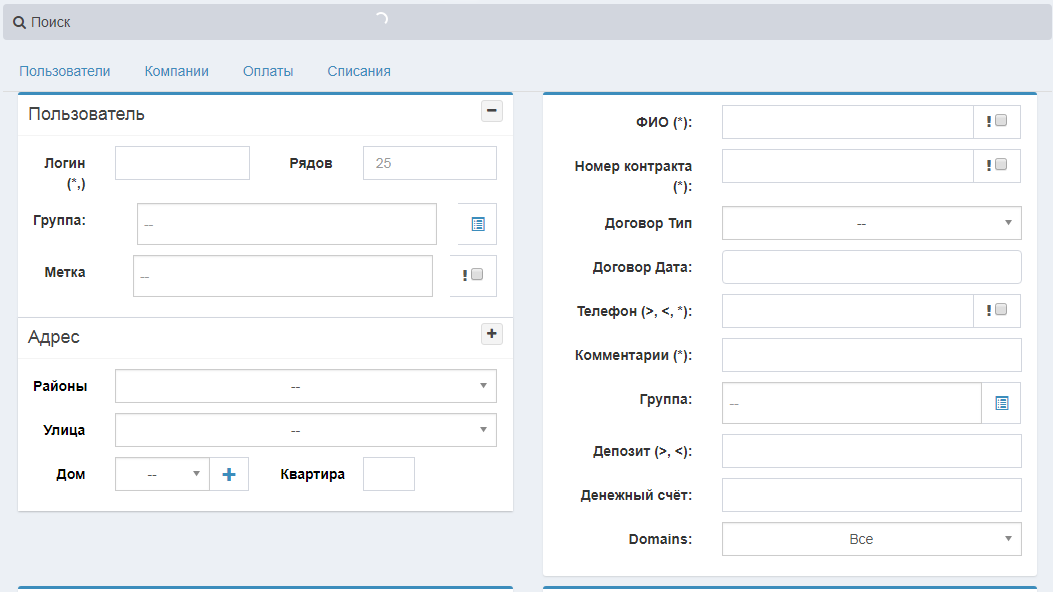Toggle the Метка exclusion checkbox
The image size is (1053, 592).
476,275
